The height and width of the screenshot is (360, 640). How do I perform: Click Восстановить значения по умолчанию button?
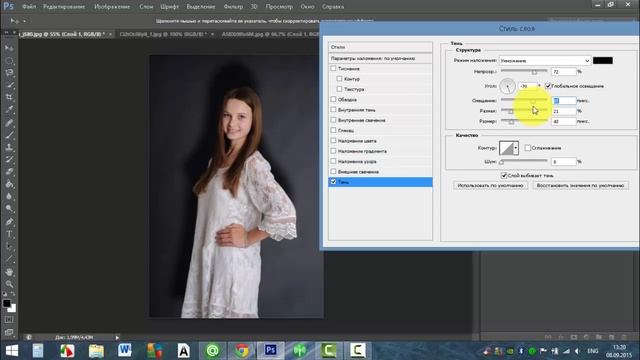coord(580,185)
